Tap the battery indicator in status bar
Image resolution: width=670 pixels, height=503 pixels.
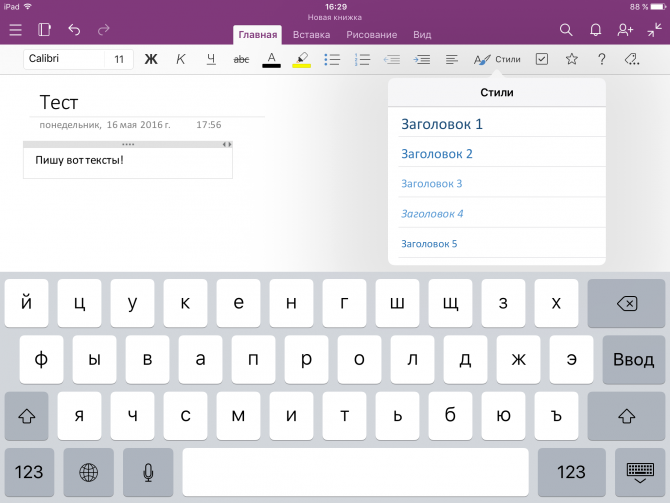tap(658, 7)
